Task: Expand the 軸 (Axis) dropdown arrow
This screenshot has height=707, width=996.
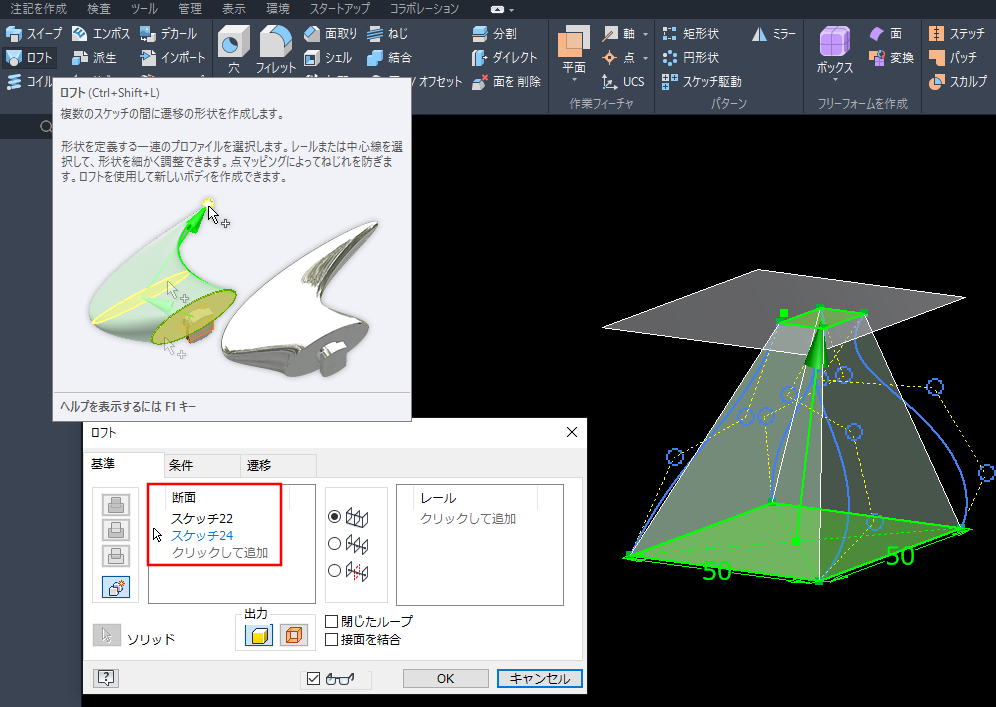Action: (646, 34)
